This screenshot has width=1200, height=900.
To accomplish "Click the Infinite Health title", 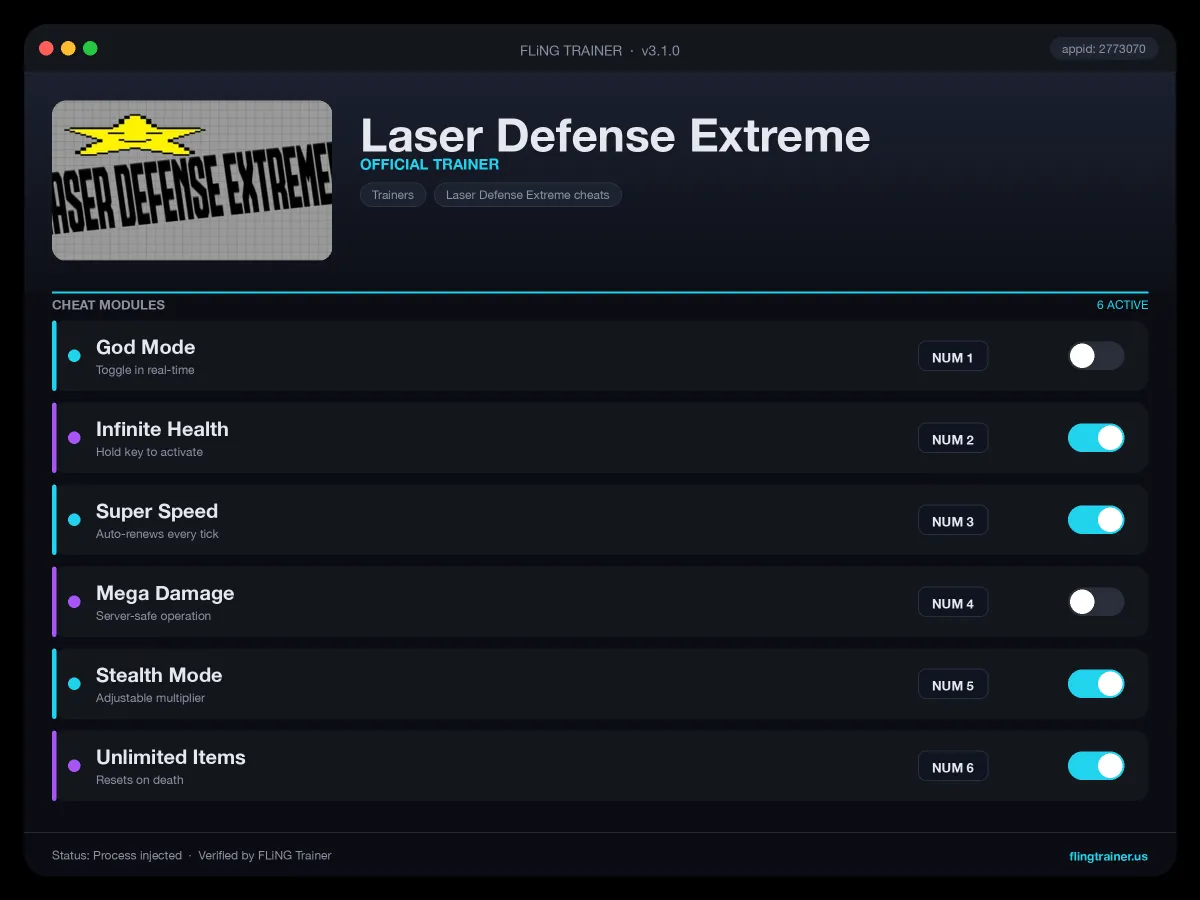I will [162, 429].
